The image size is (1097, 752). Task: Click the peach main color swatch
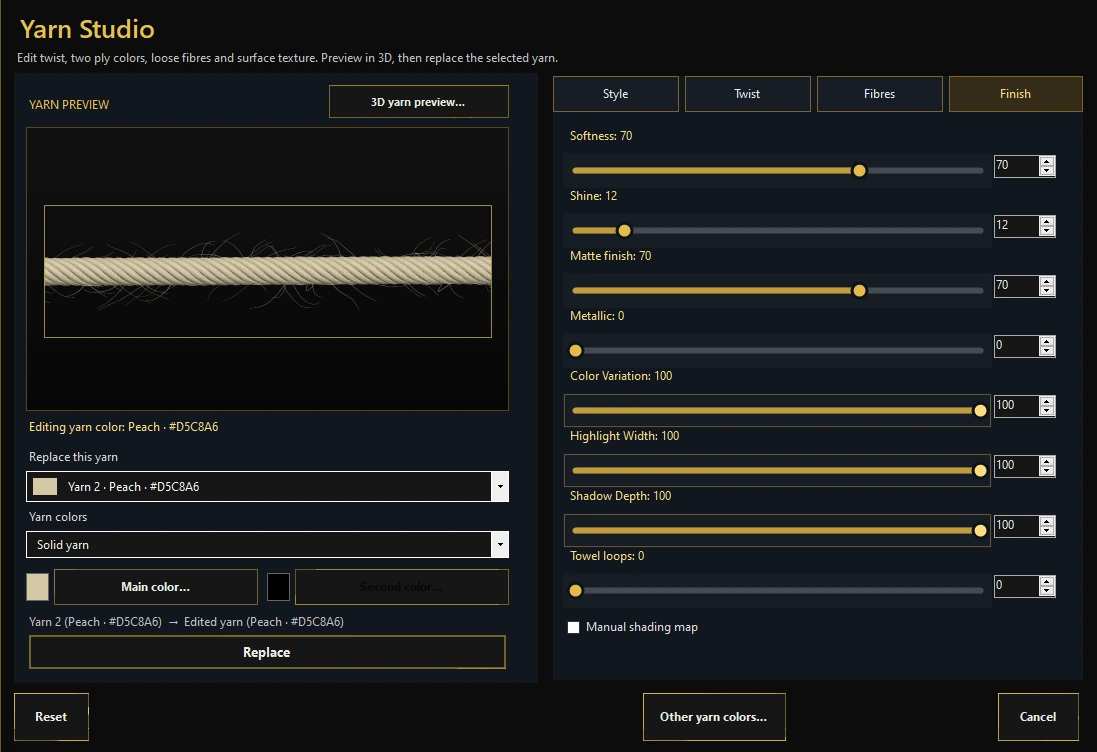tap(38, 587)
